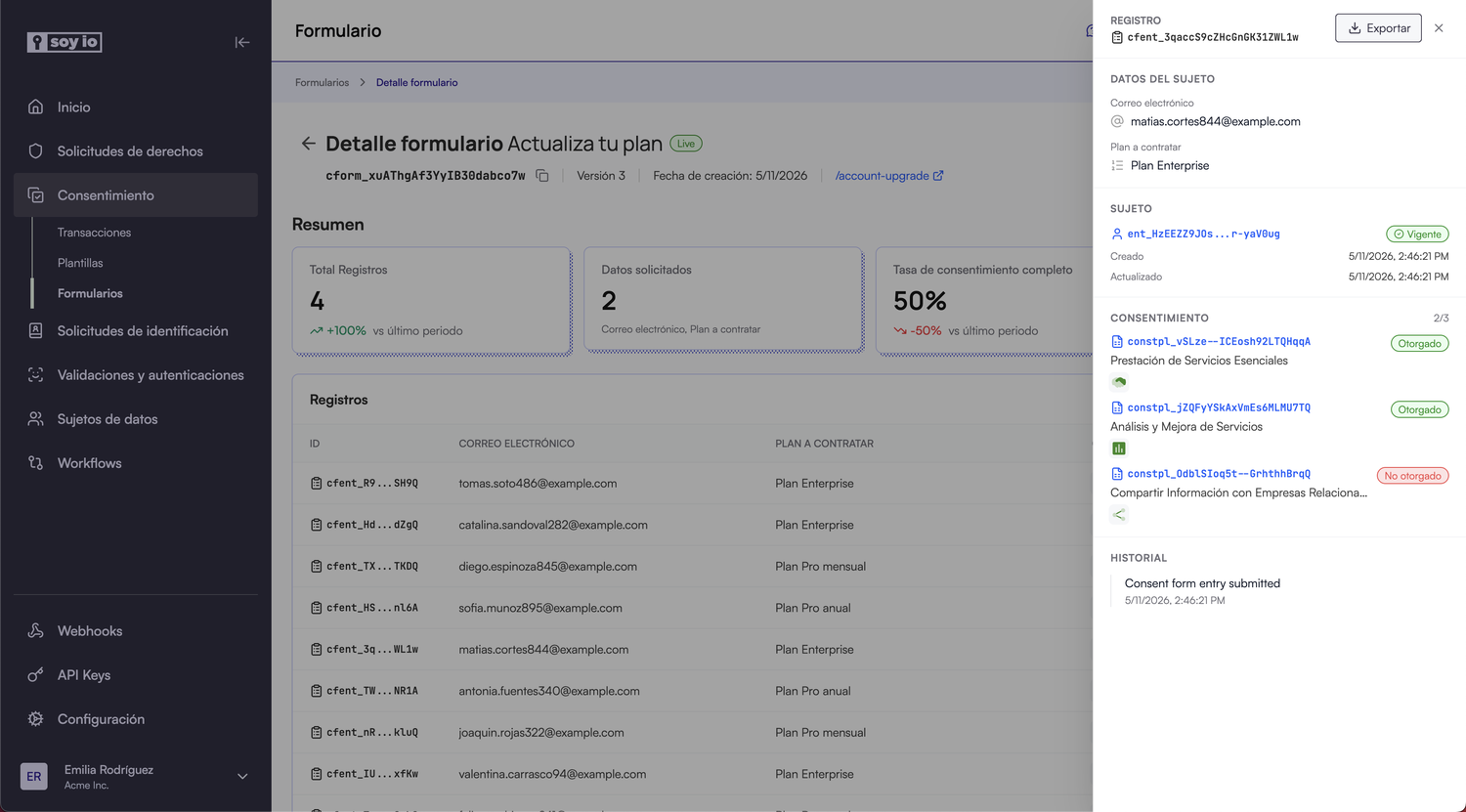This screenshot has width=1466, height=812.
Task: Copy the form ID cform_xuAThgAf3YyIB30dabco7w
Action: pyautogui.click(x=542, y=176)
